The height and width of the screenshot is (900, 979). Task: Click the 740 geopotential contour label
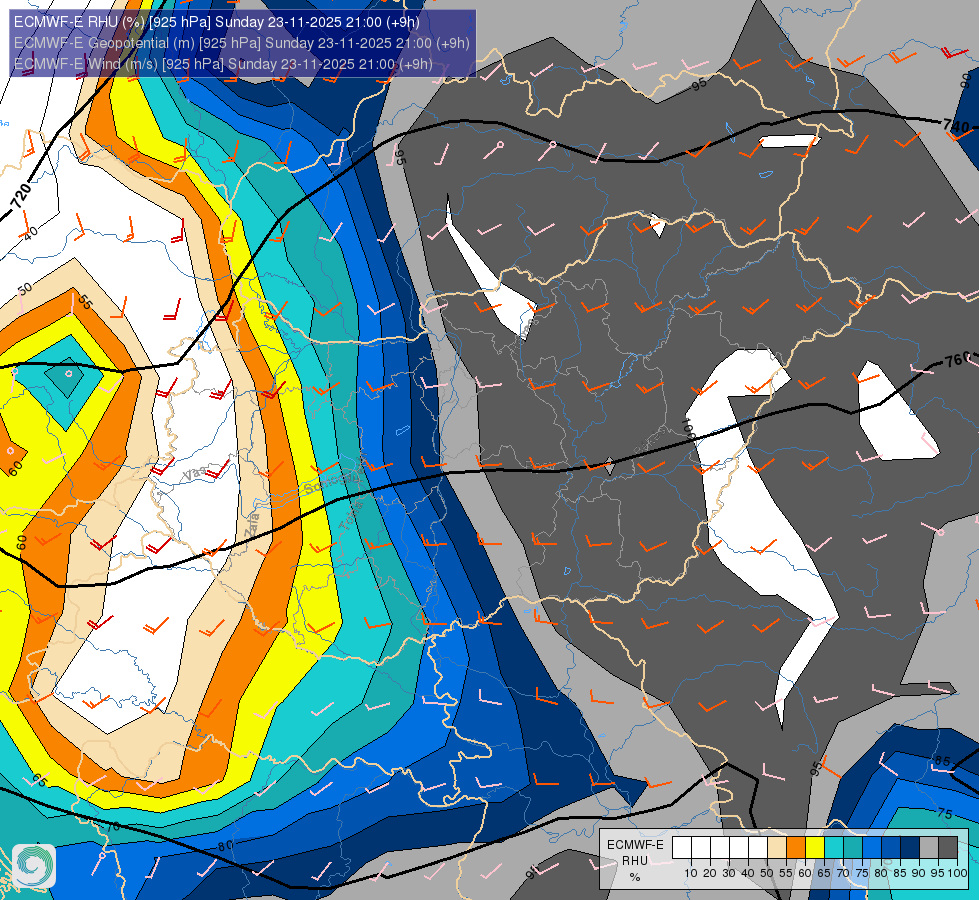pyautogui.click(x=956, y=126)
